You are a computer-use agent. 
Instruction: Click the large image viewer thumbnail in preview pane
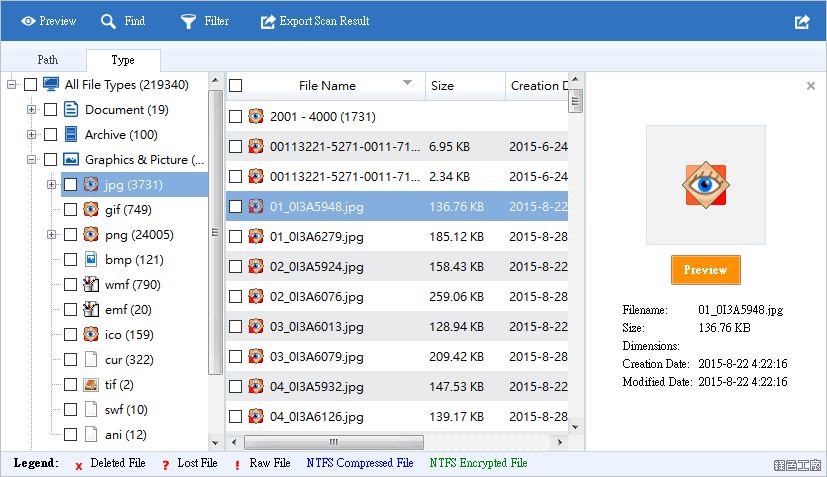click(706, 185)
